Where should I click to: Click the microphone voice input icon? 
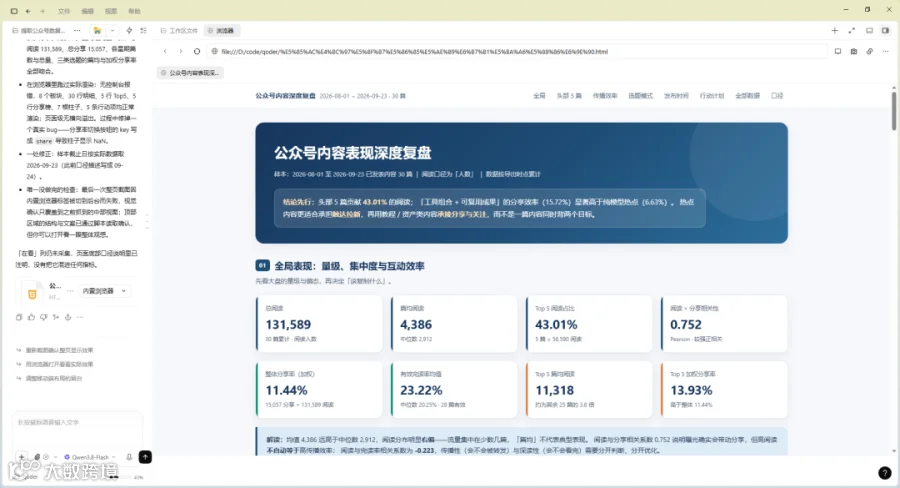129,457
